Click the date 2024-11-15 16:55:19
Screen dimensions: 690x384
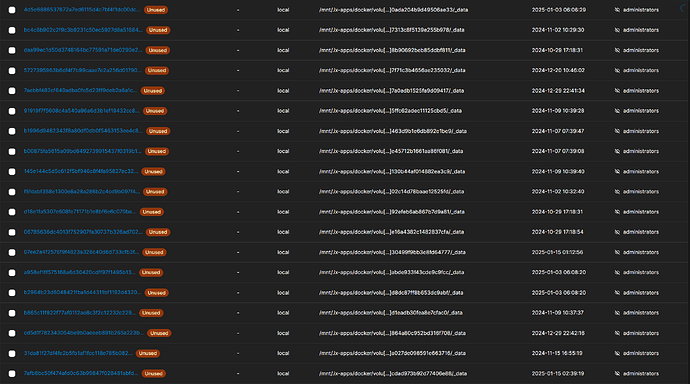[557, 353]
